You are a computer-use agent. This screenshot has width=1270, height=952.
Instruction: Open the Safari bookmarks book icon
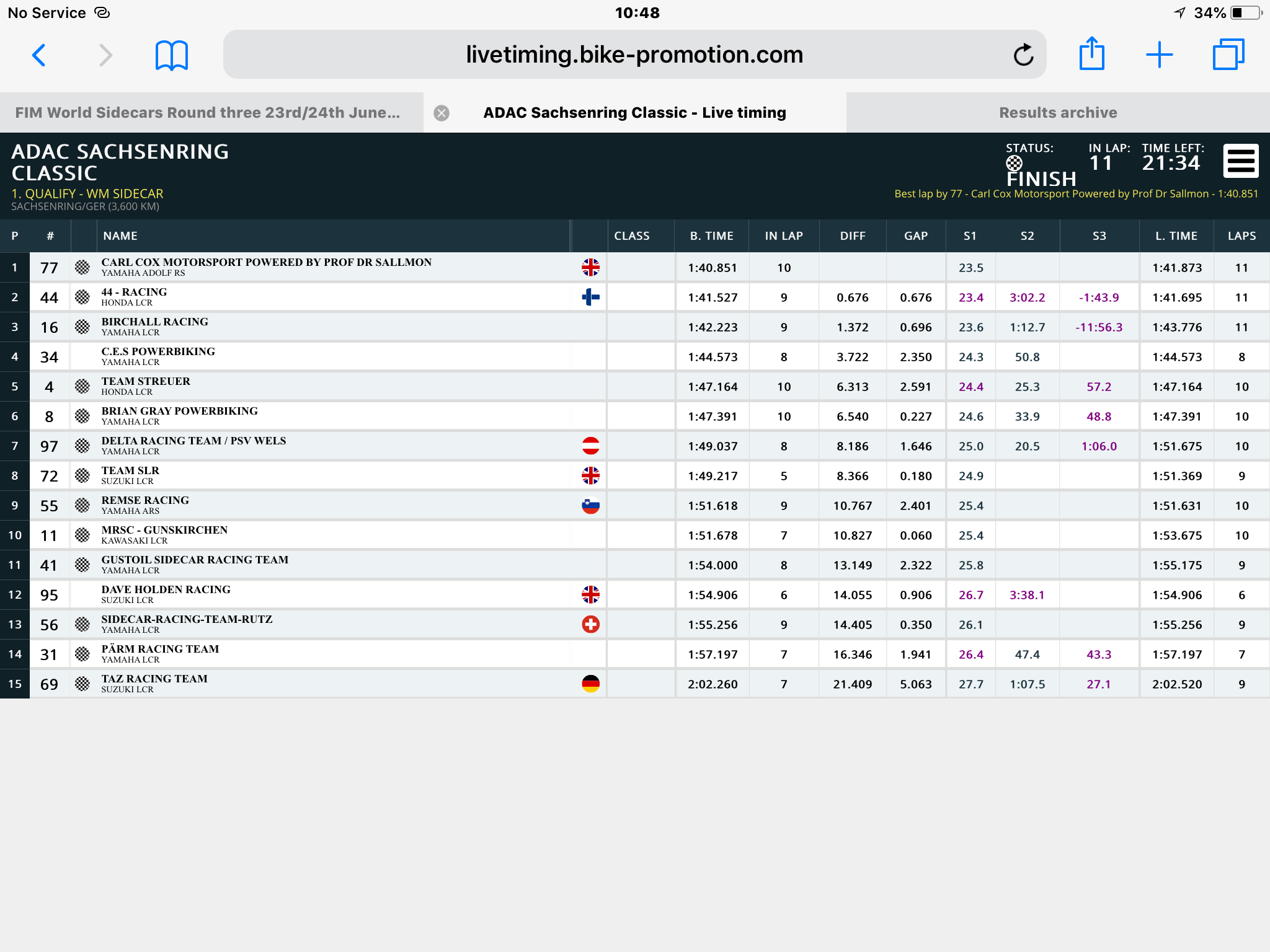click(172, 55)
